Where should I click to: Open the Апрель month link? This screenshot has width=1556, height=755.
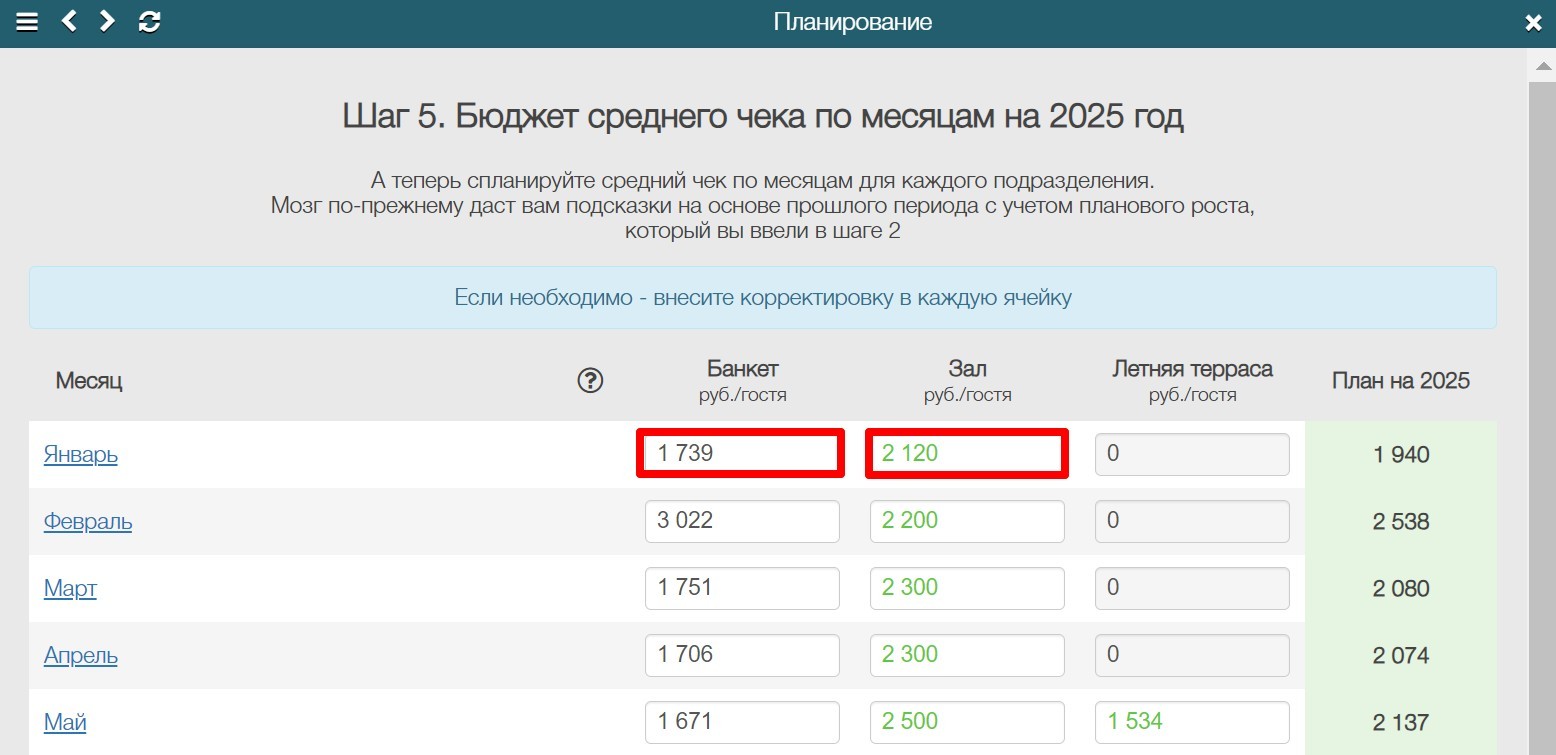tap(80, 656)
